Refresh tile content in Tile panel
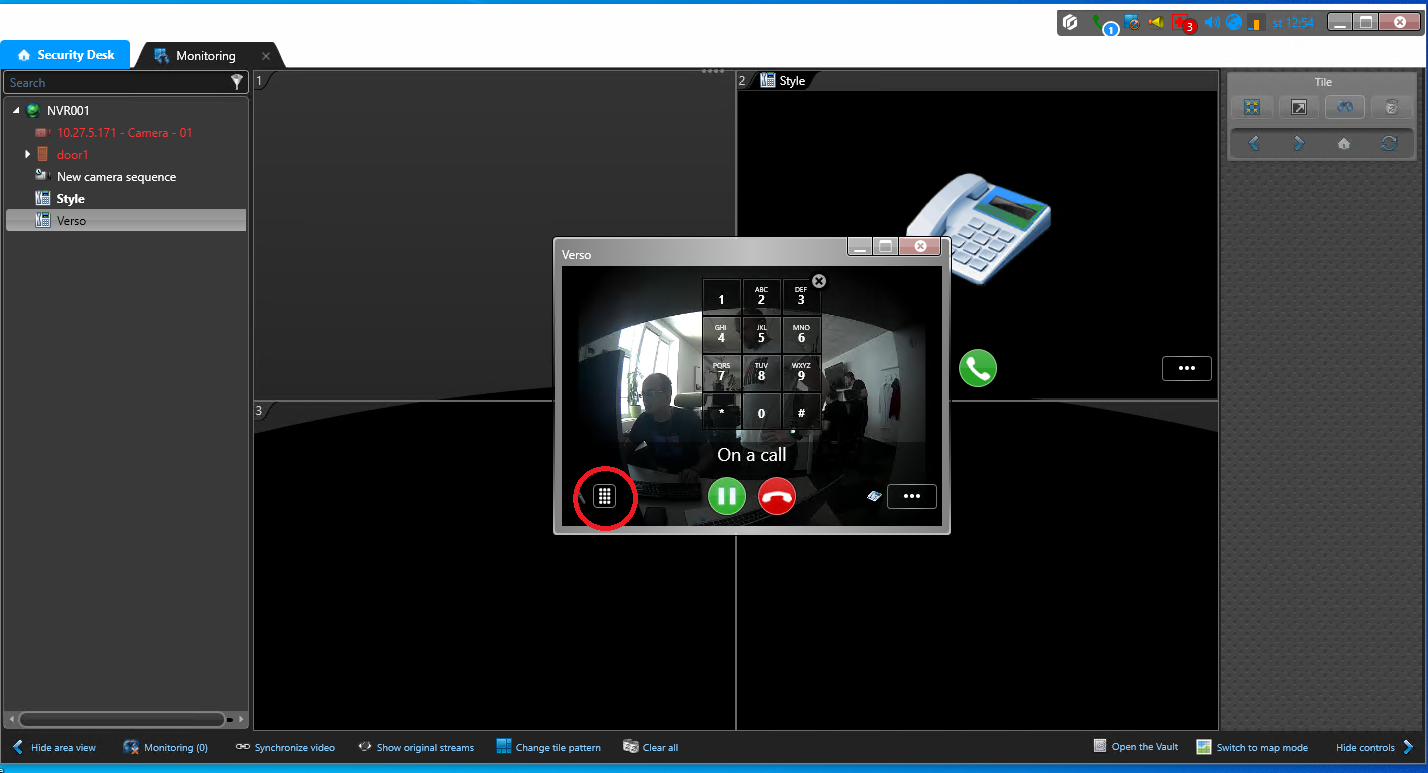This screenshot has height=773, width=1428. (1389, 143)
